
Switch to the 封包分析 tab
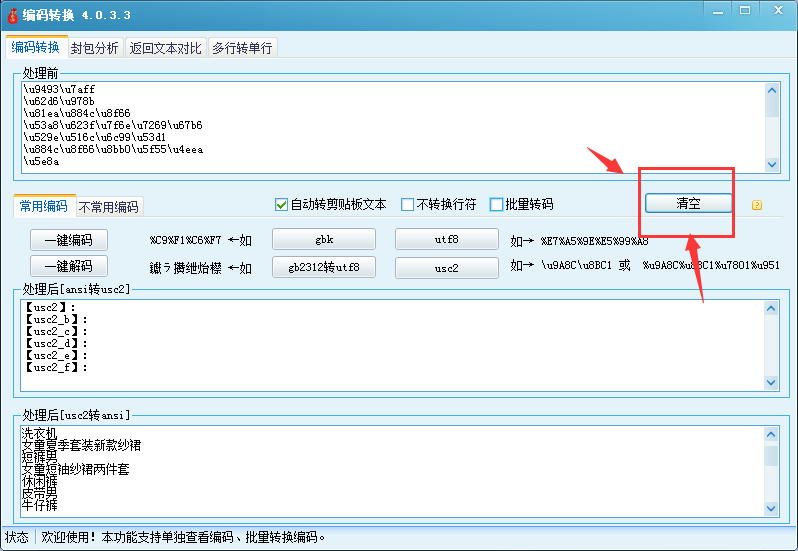click(94, 48)
